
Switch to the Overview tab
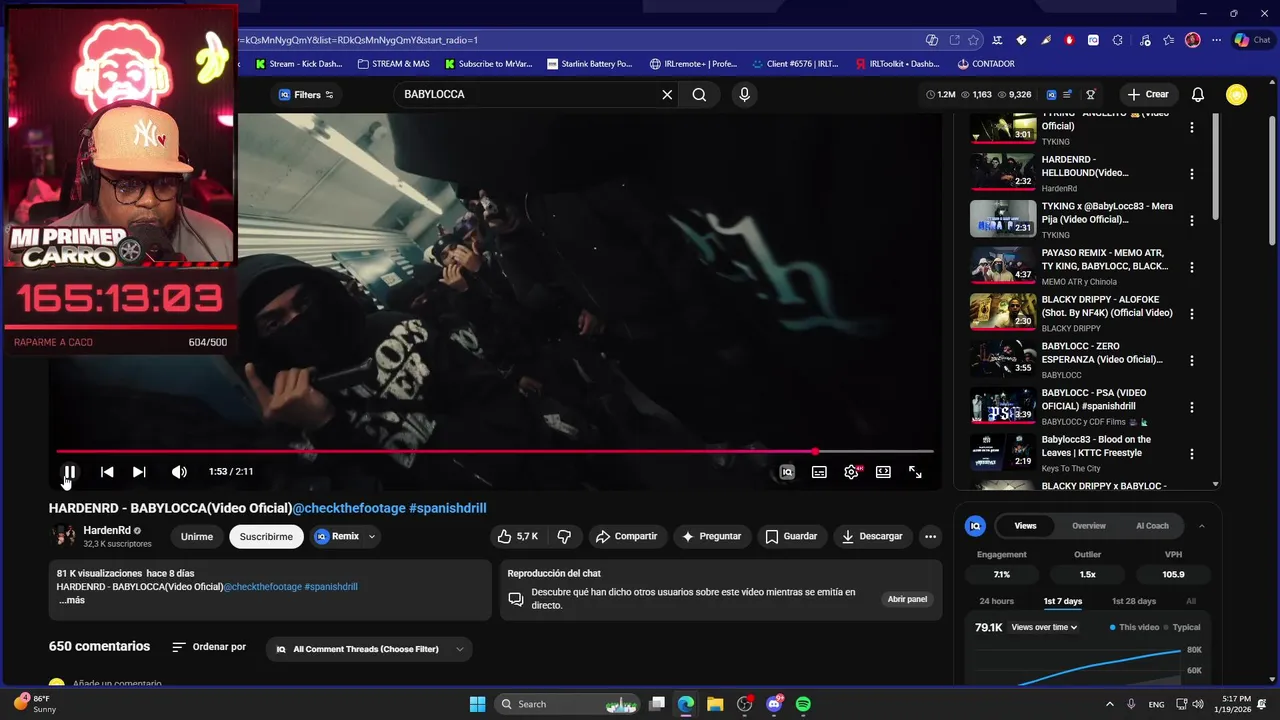point(1089,526)
